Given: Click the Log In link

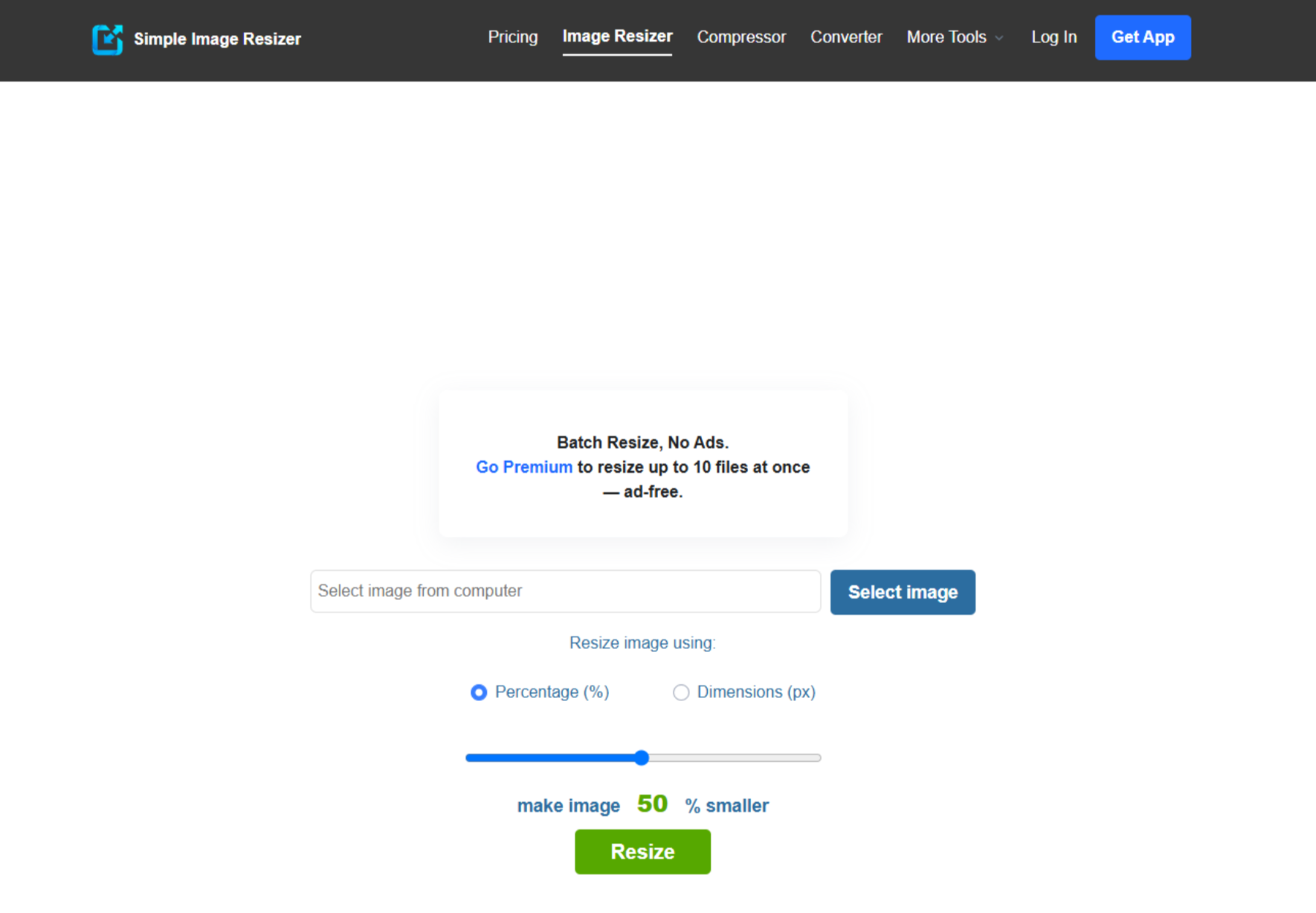Looking at the screenshot, I should tap(1053, 36).
